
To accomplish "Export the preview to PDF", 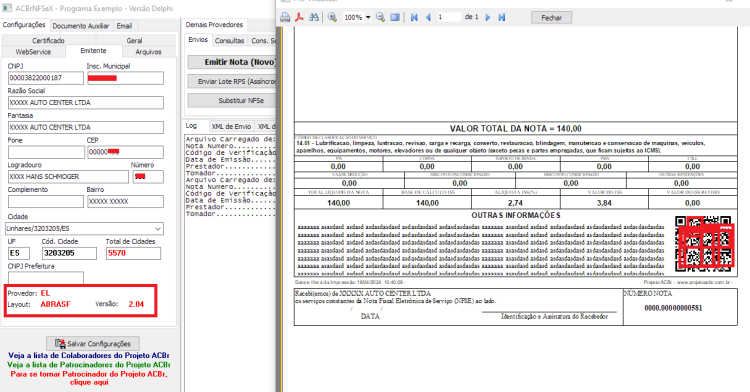I will pos(299,18).
